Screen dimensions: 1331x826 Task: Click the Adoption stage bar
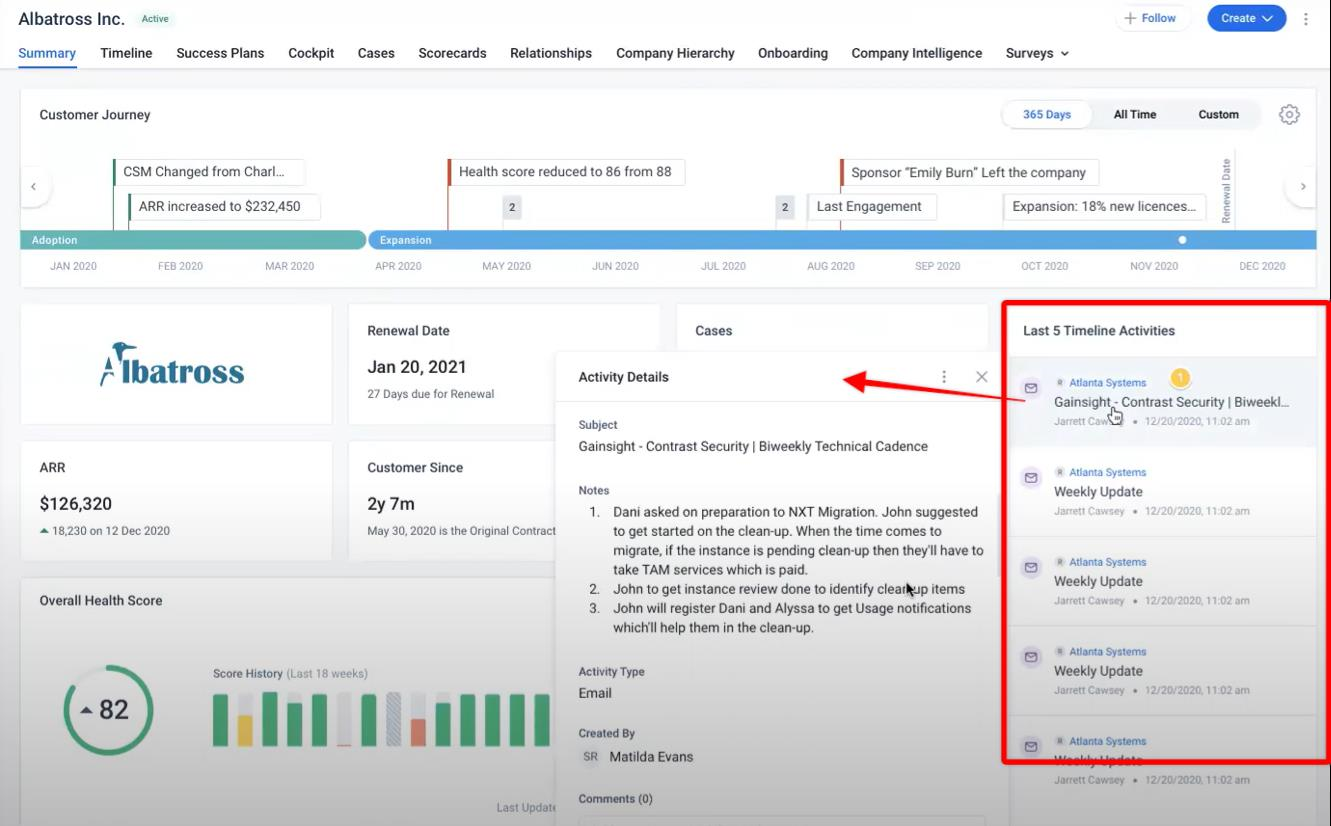click(193, 240)
